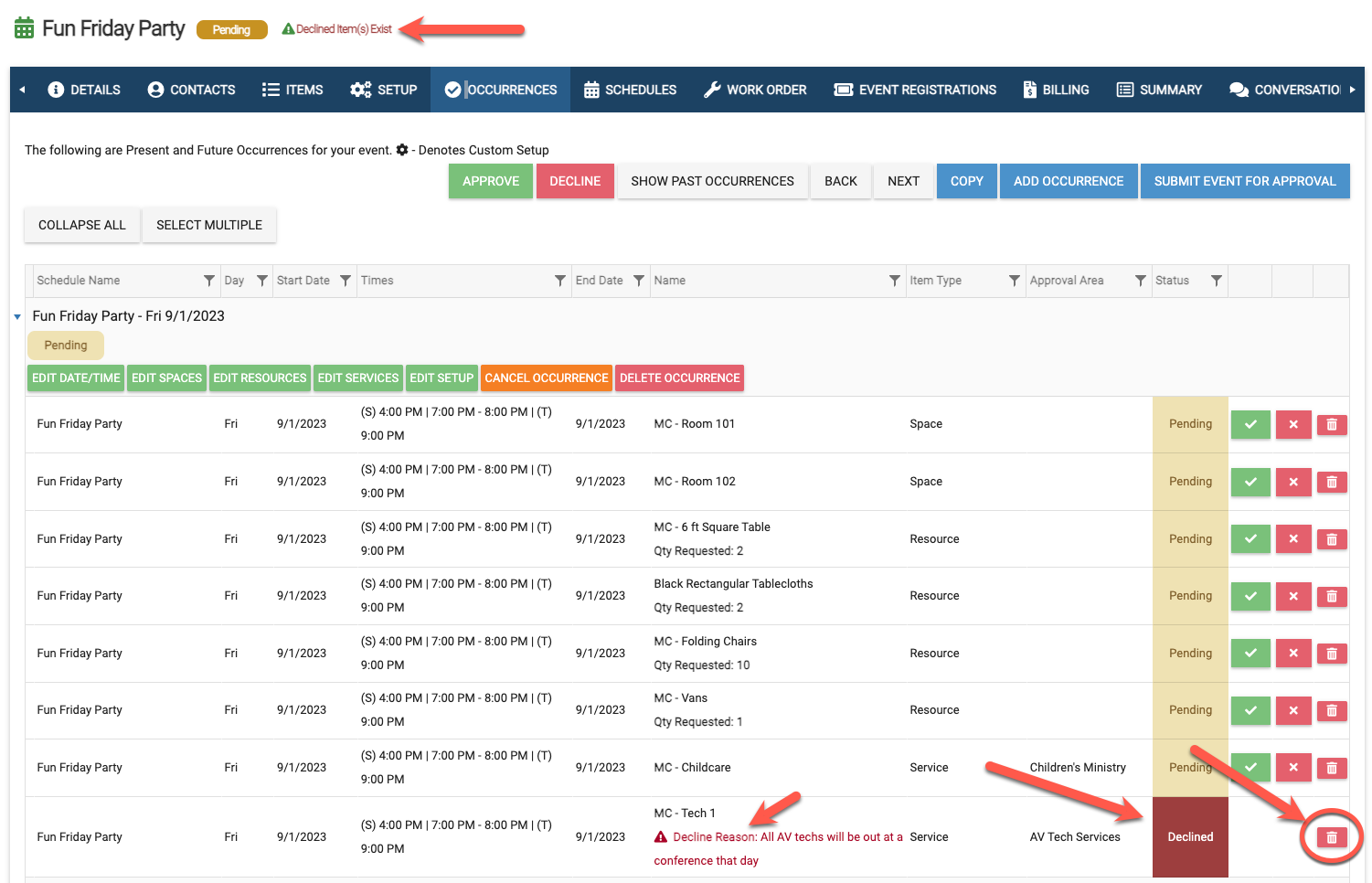Open filter icon on Status column
The width and height of the screenshot is (1372, 883).
tap(1216, 281)
